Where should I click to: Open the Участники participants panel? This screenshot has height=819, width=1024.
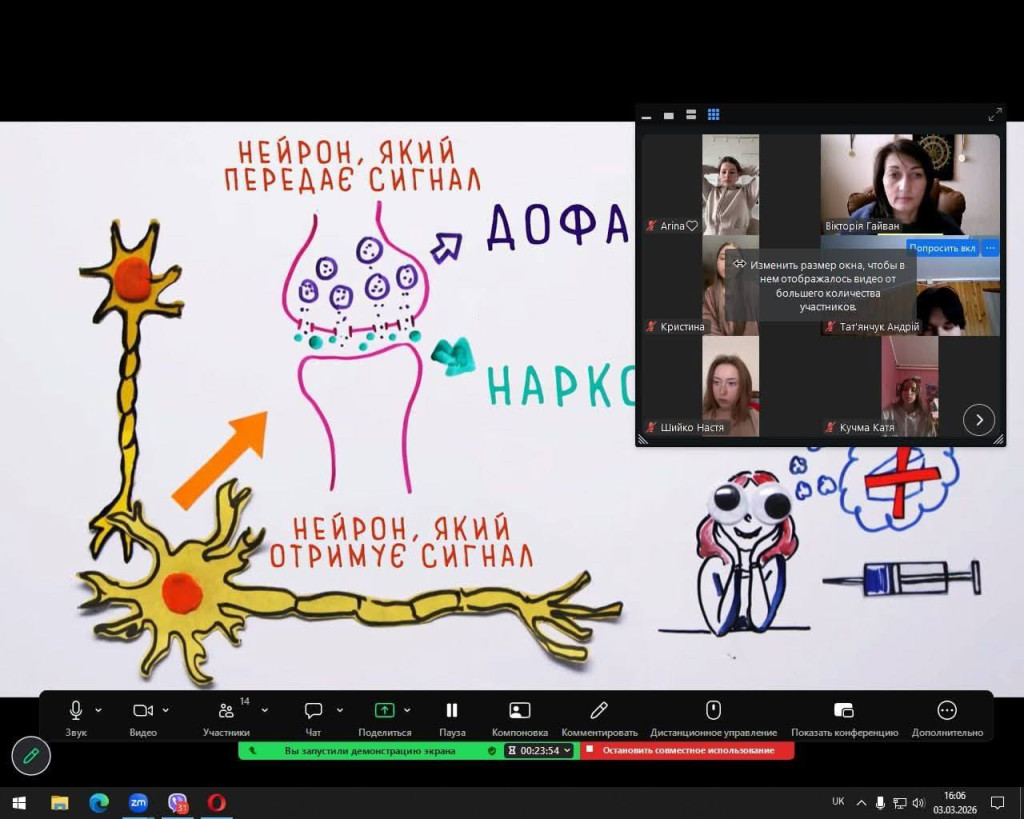tap(227, 711)
